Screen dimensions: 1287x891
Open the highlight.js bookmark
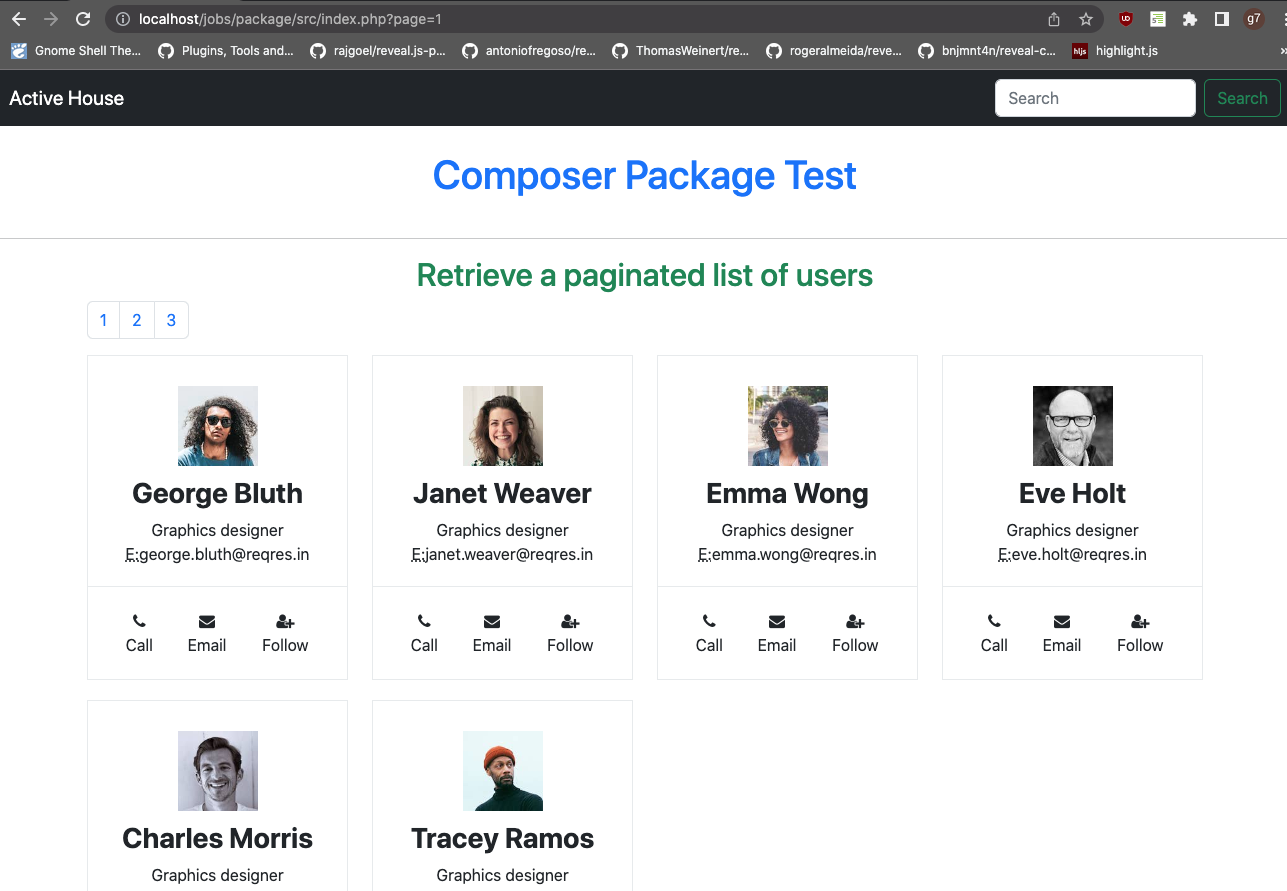[x=1115, y=51]
